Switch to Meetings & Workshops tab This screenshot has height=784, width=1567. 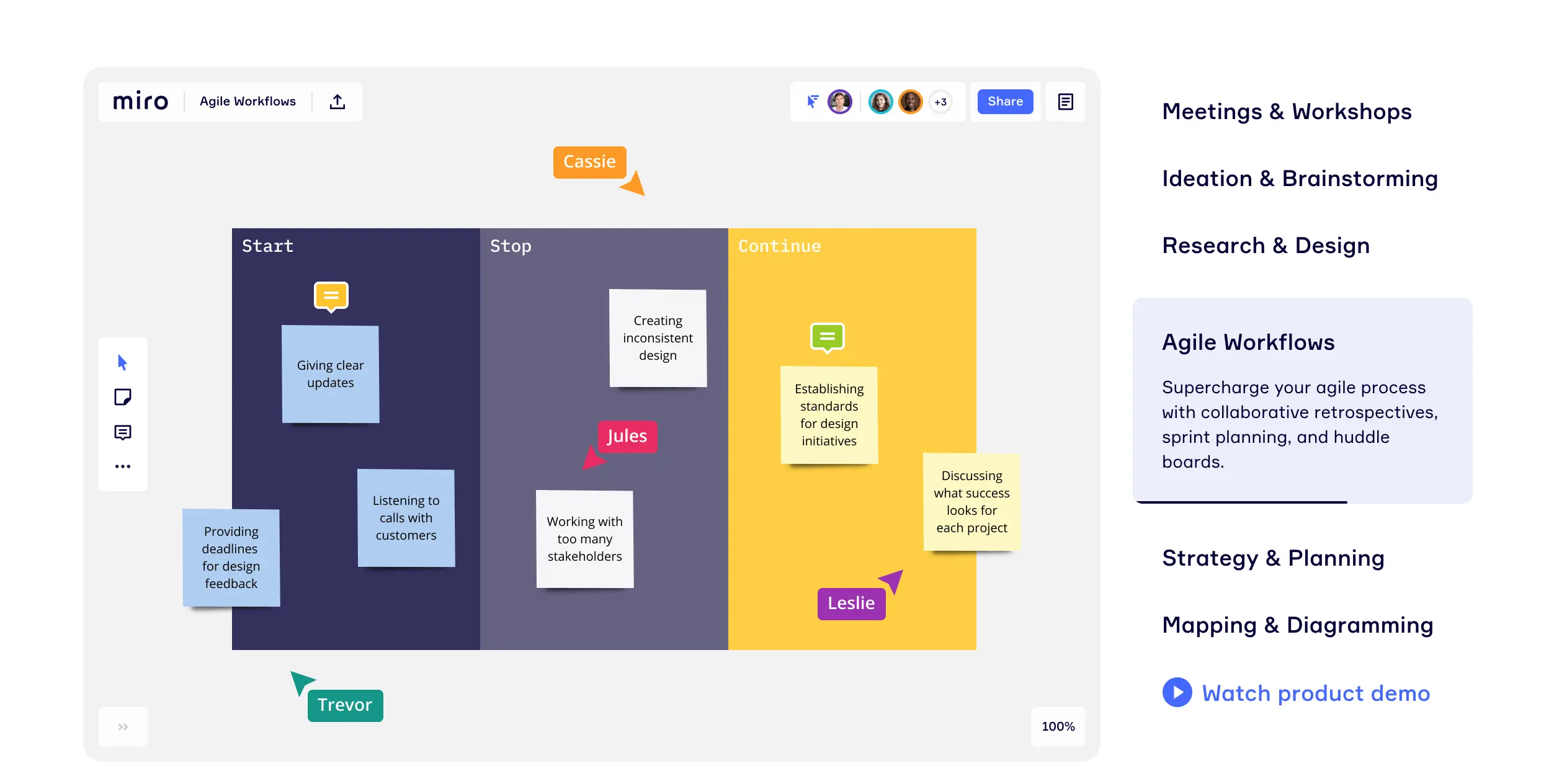tap(1286, 112)
